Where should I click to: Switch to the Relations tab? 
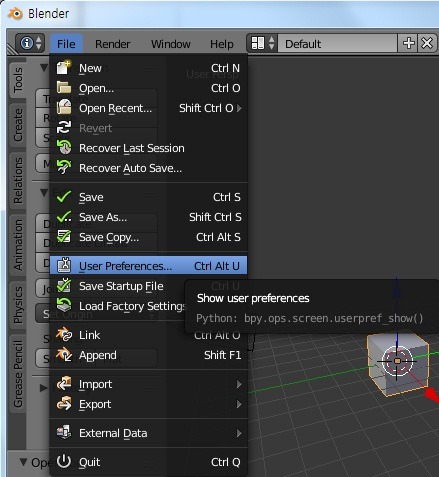(18, 181)
